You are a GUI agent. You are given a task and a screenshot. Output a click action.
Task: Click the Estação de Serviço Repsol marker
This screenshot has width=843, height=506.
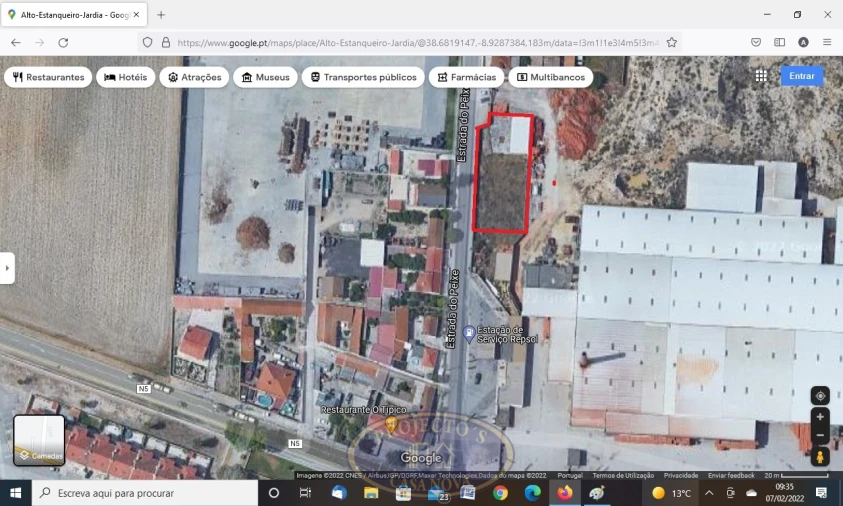coord(468,333)
